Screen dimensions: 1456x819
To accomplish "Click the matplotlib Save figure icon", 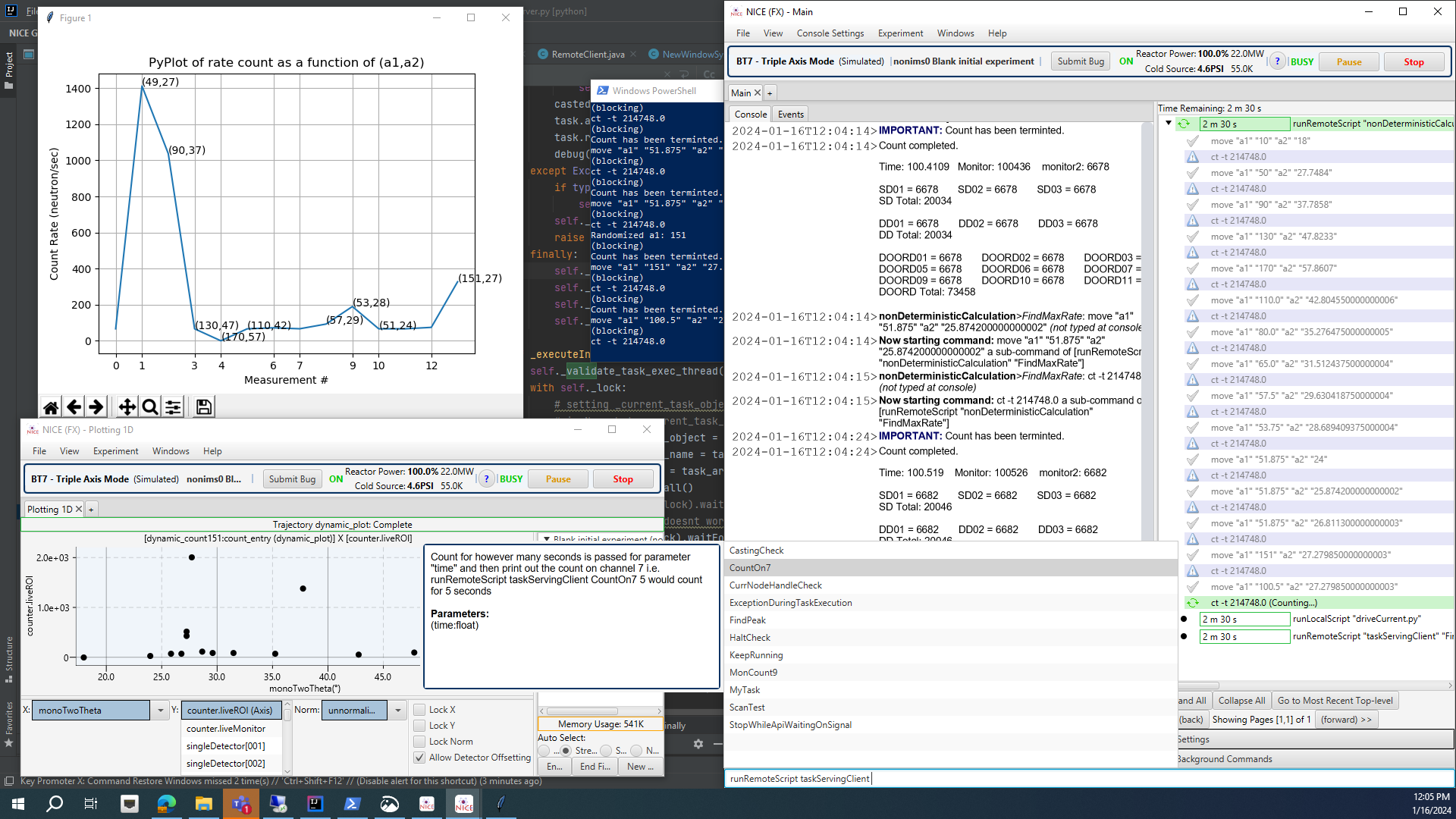I will (x=204, y=407).
